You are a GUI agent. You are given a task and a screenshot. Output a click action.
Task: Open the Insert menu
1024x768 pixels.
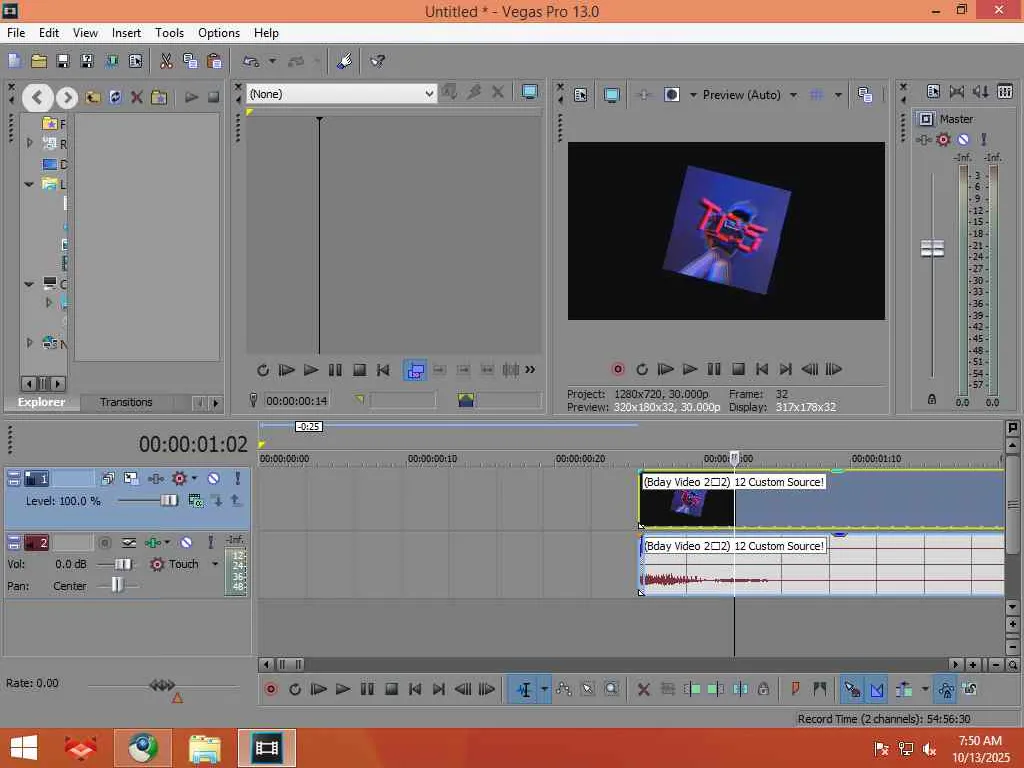tap(126, 33)
